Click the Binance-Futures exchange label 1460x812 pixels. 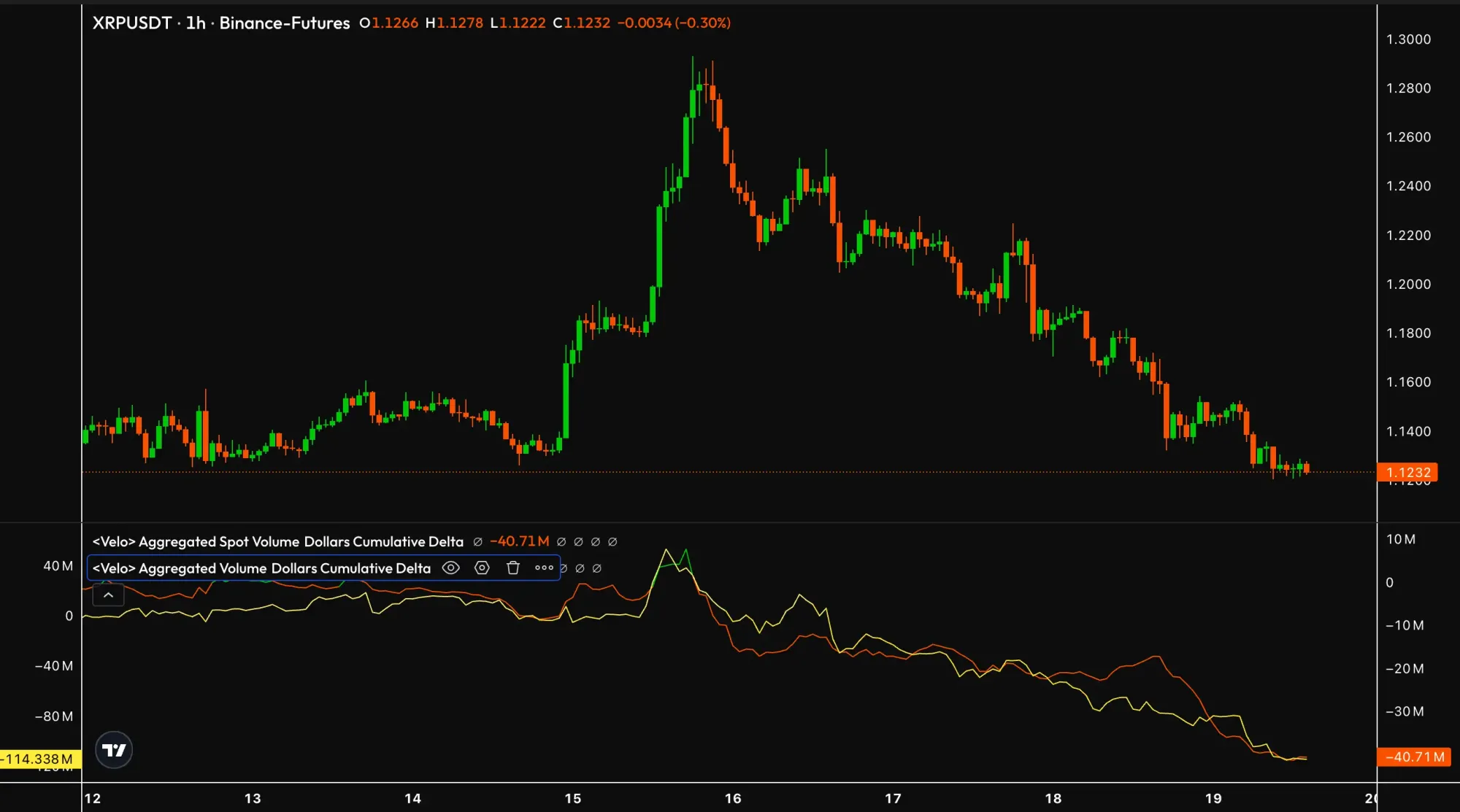[285, 23]
